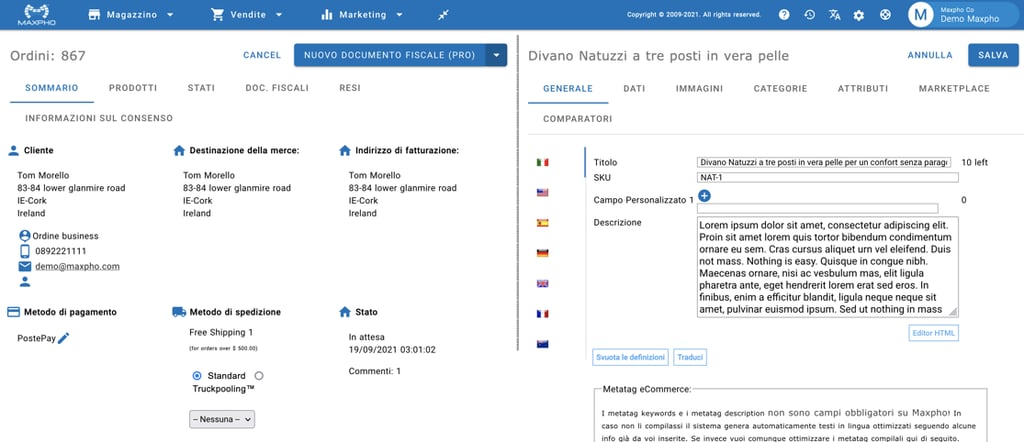Select the Standard shipping radio button
Screen dimensions: 1024x442
click(x=197, y=375)
